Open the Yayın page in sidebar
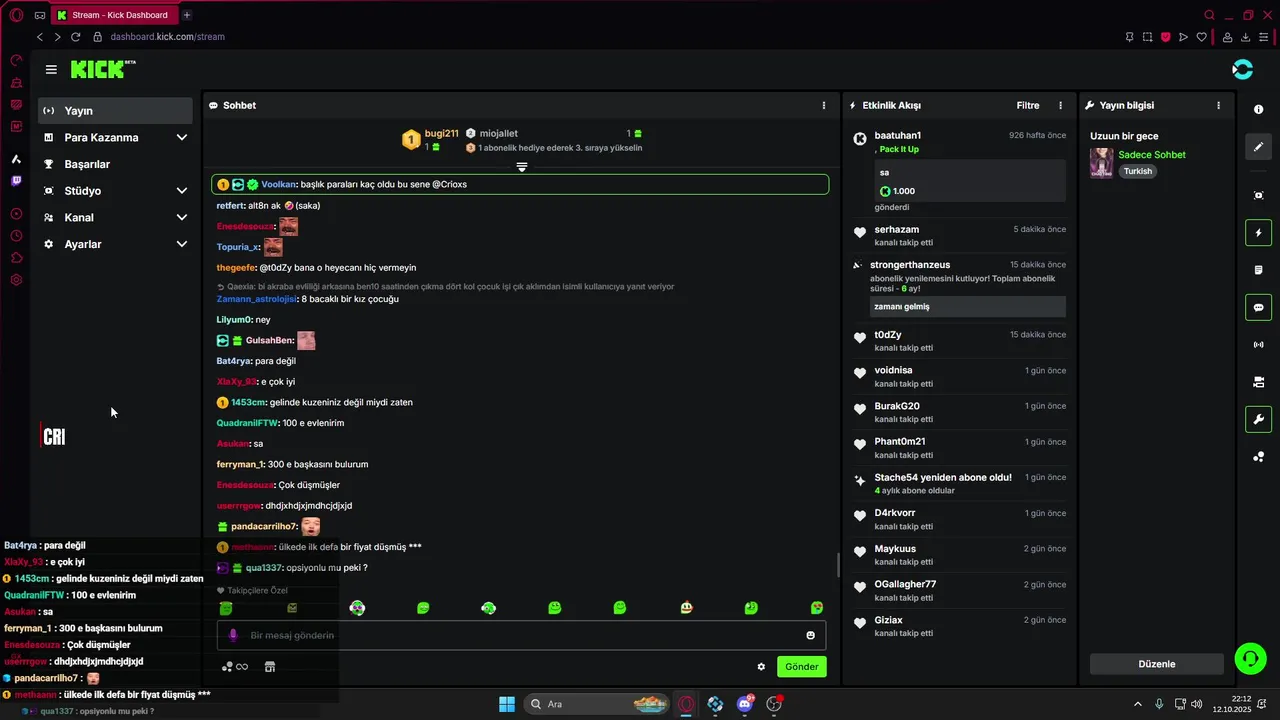Screen dimensions: 1280x720 [x=115, y=111]
